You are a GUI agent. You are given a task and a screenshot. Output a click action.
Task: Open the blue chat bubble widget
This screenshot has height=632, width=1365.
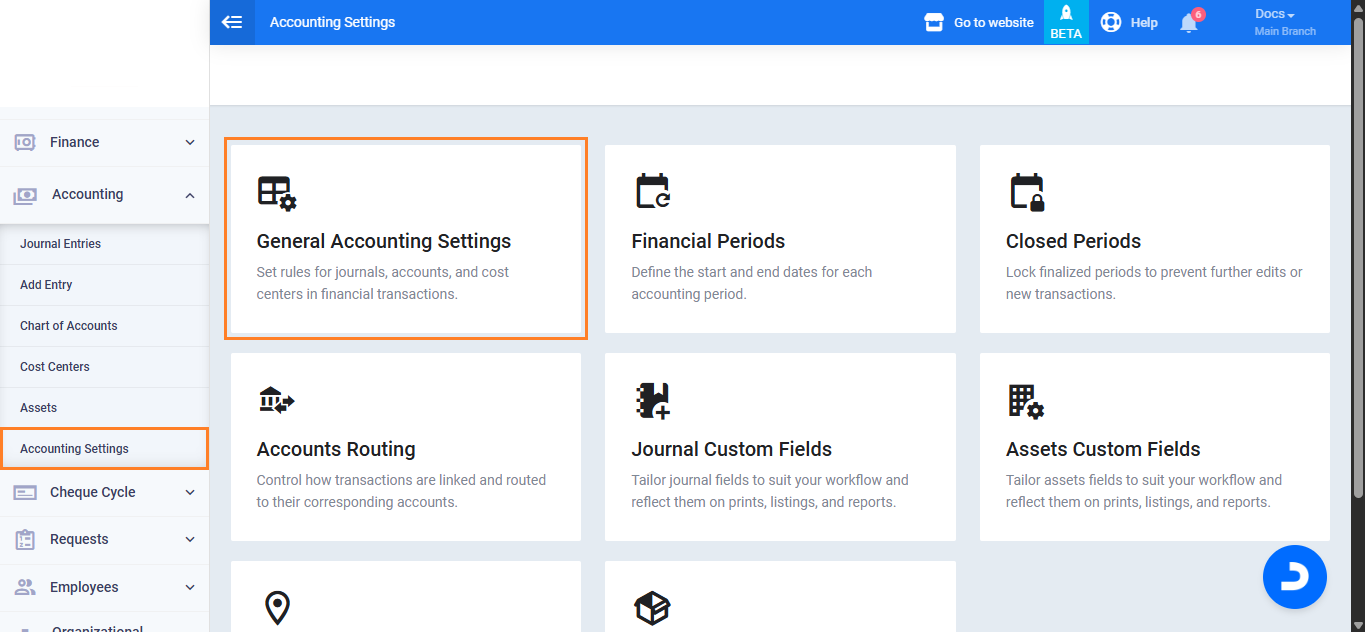(x=1294, y=577)
